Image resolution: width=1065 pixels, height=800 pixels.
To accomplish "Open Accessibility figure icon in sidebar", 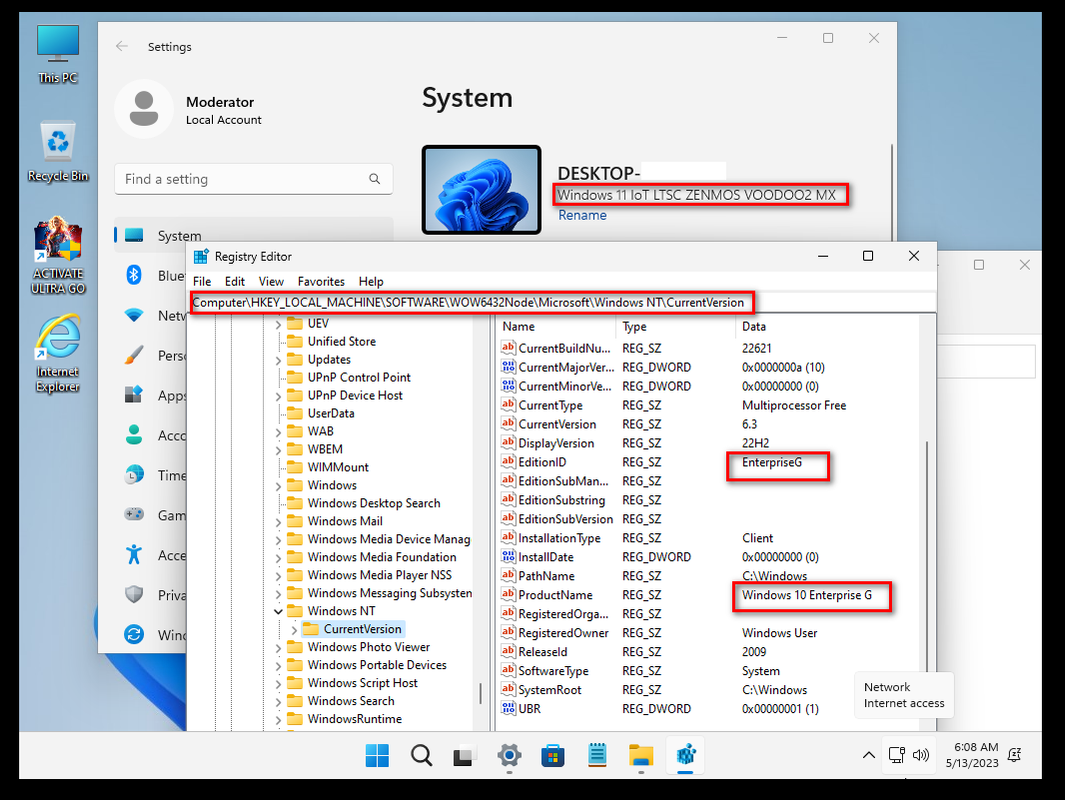I will [x=134, y=555].
